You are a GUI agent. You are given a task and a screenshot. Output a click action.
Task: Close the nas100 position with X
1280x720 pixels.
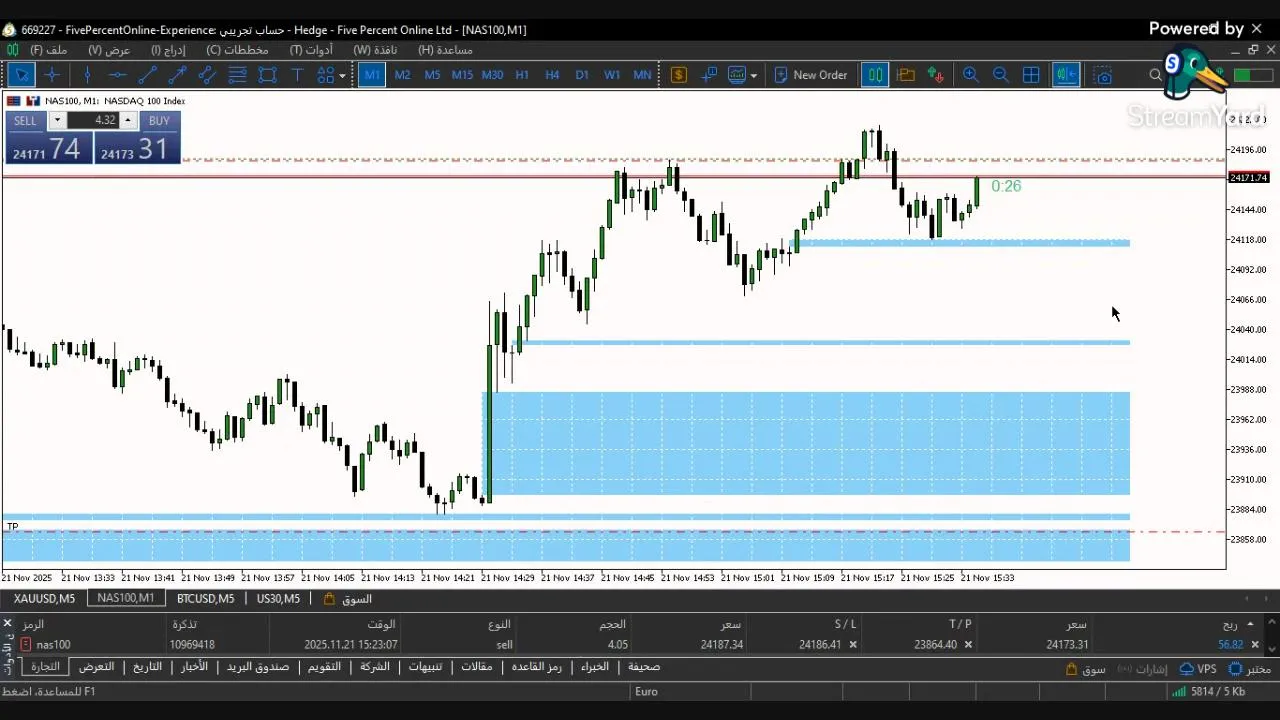1255,645
